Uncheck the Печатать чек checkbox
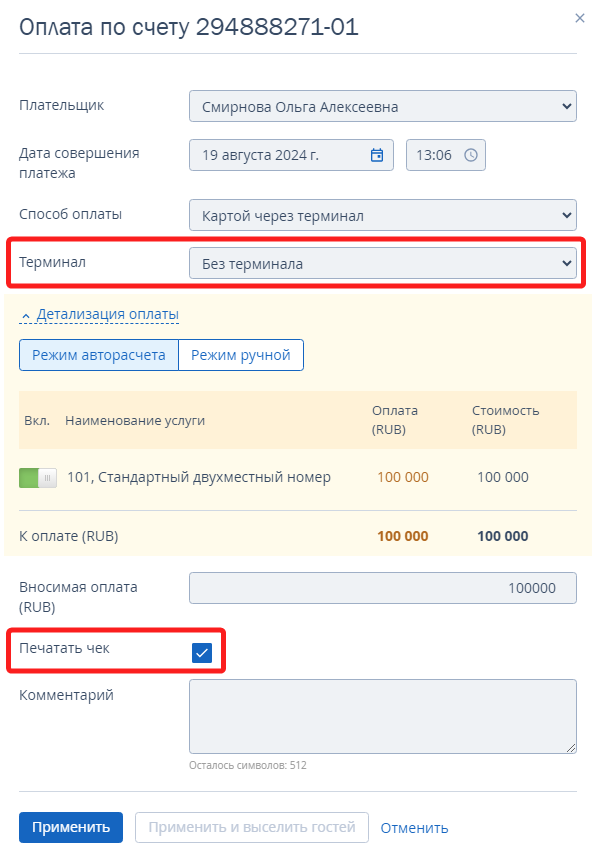The height and width of the screenshot is (861, 596). [202, 653]
